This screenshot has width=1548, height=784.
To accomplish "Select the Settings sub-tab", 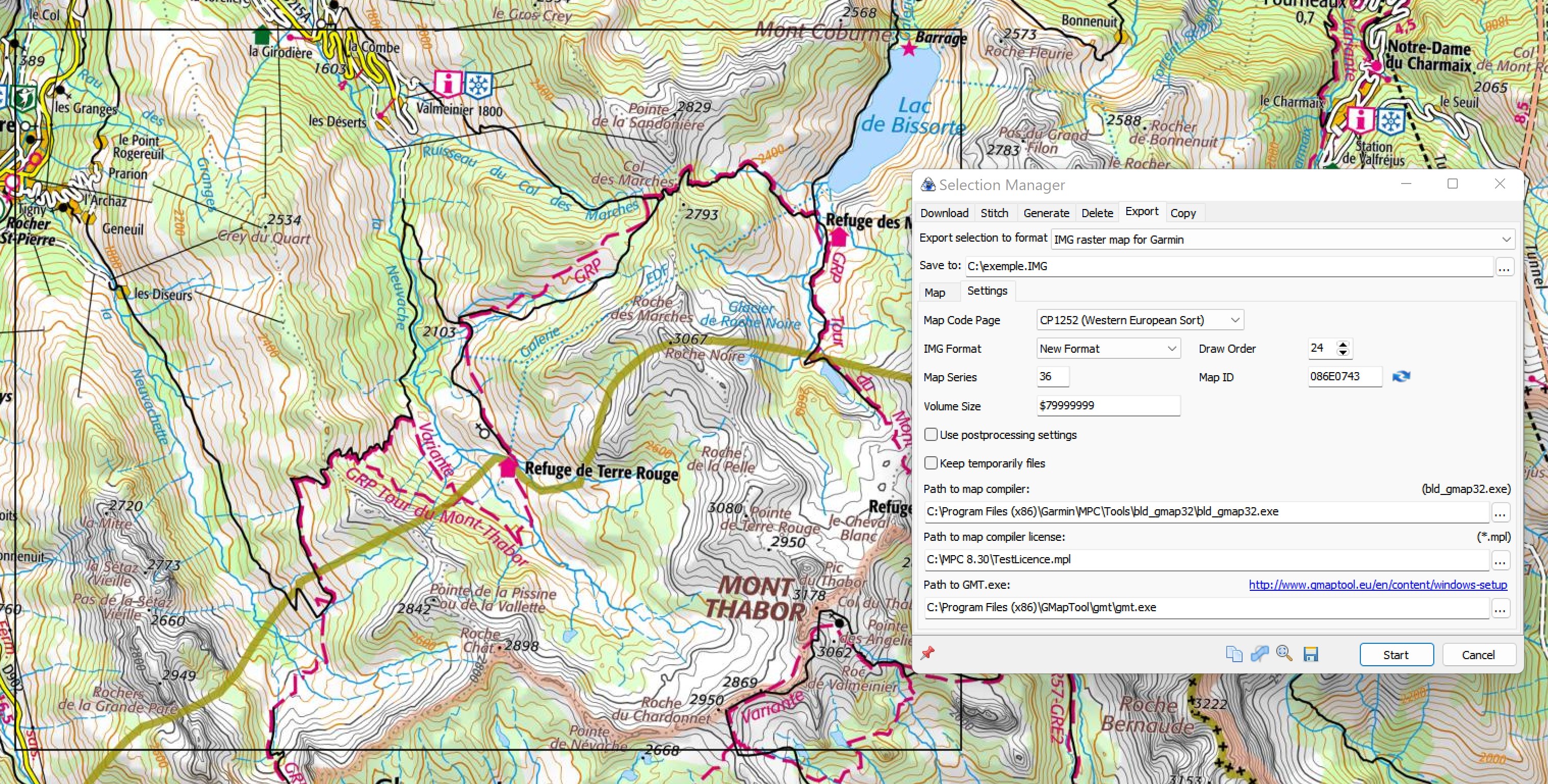I will tap(987, 291).
